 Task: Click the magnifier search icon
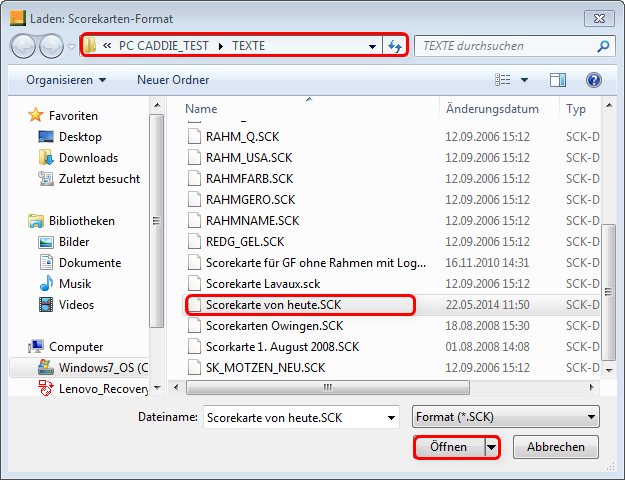603,46
